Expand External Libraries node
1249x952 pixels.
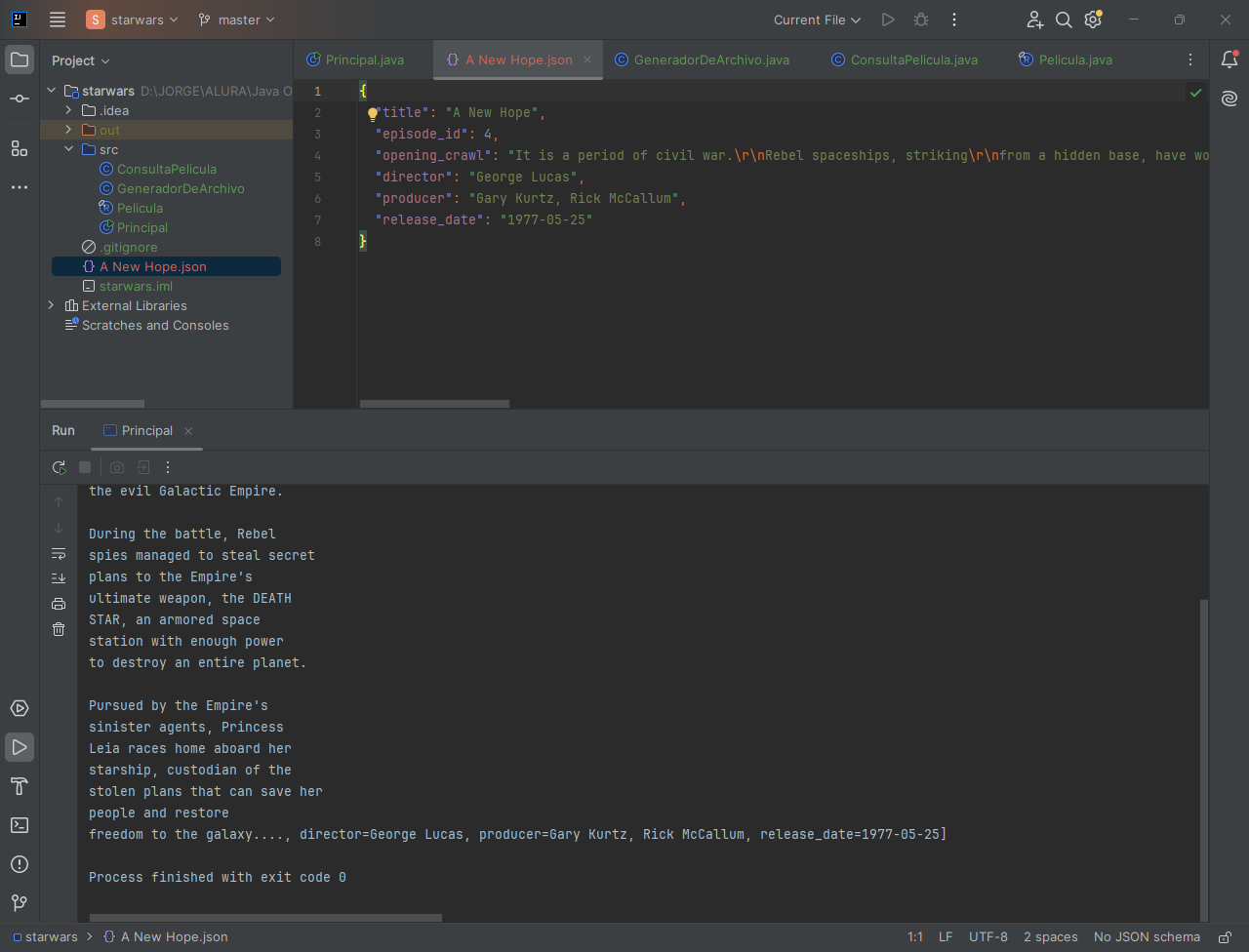(x=52, y=305)
